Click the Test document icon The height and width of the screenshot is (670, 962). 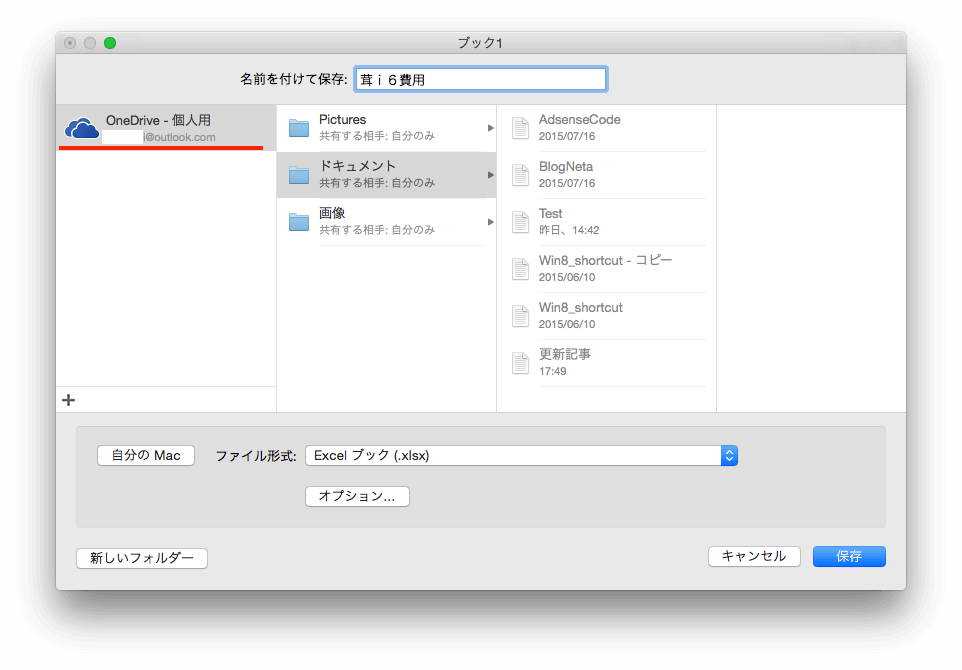pos(520,221)
